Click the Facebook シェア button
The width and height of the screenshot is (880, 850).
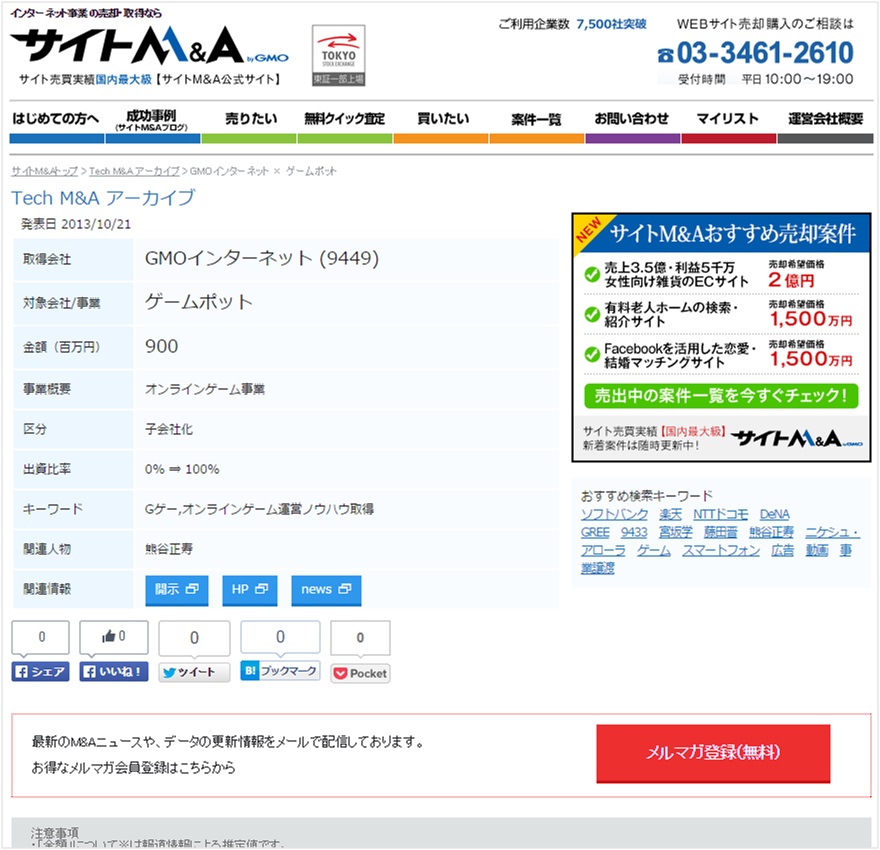pyautogui.click(x=40, y=672)
